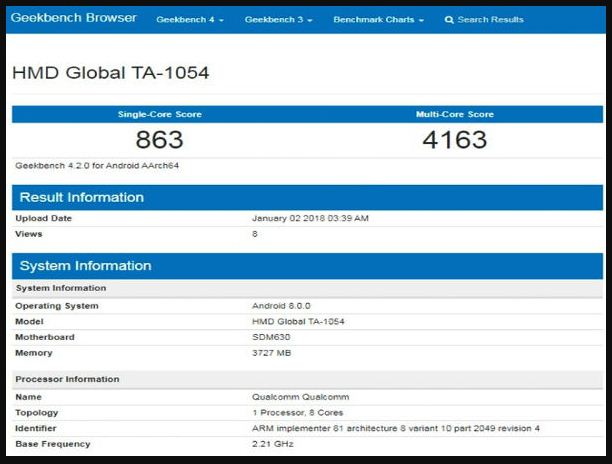Click the Name label in processor table
Viewport: 612px width, 464px height.
pyautogui.click(x=28, y=397)
